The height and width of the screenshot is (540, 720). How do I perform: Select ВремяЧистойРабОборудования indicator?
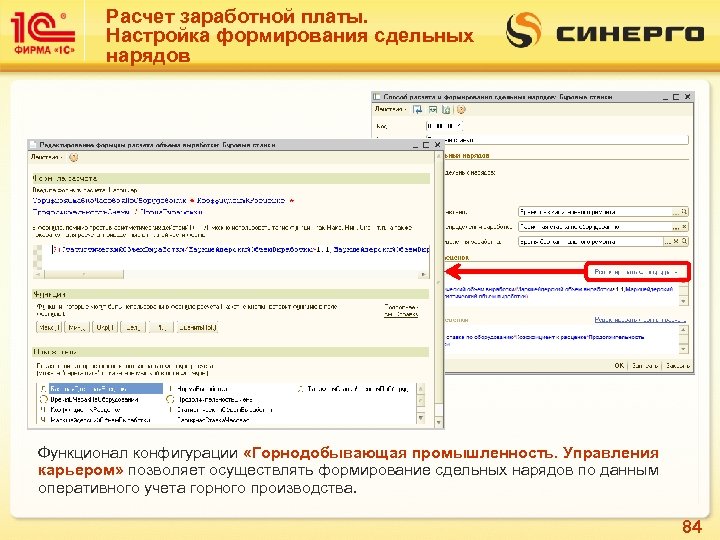point(94,399)
